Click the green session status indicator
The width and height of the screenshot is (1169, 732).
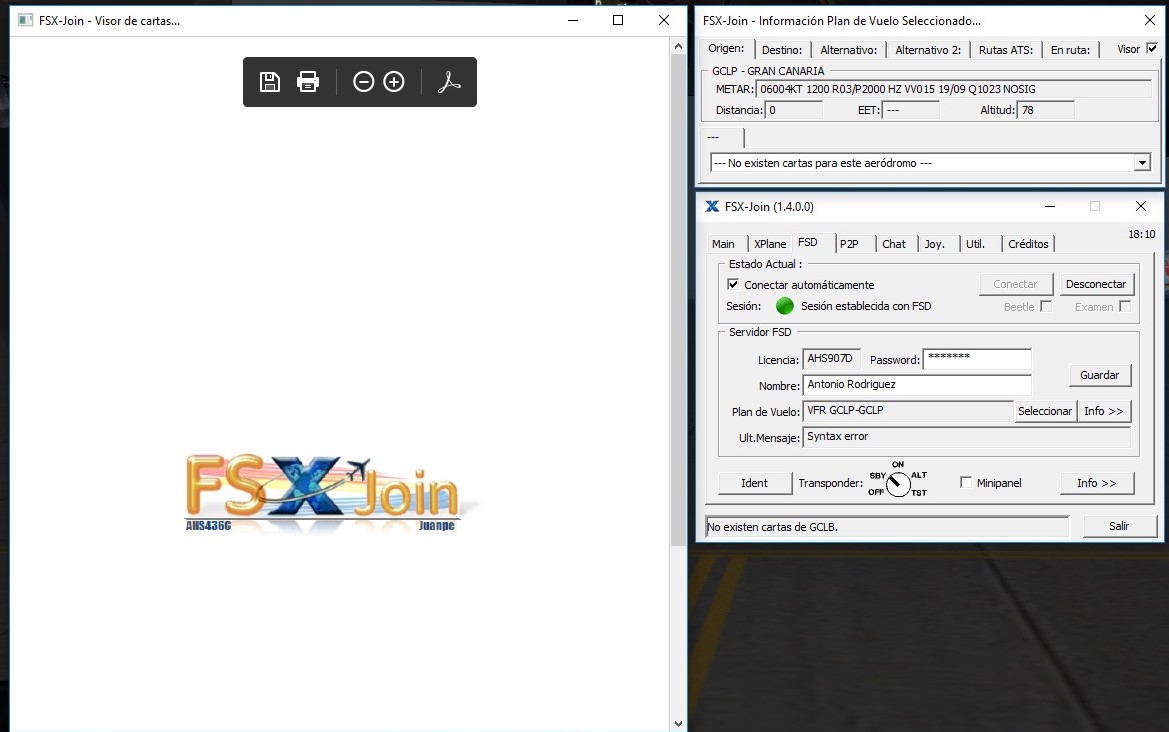point(785,306)
